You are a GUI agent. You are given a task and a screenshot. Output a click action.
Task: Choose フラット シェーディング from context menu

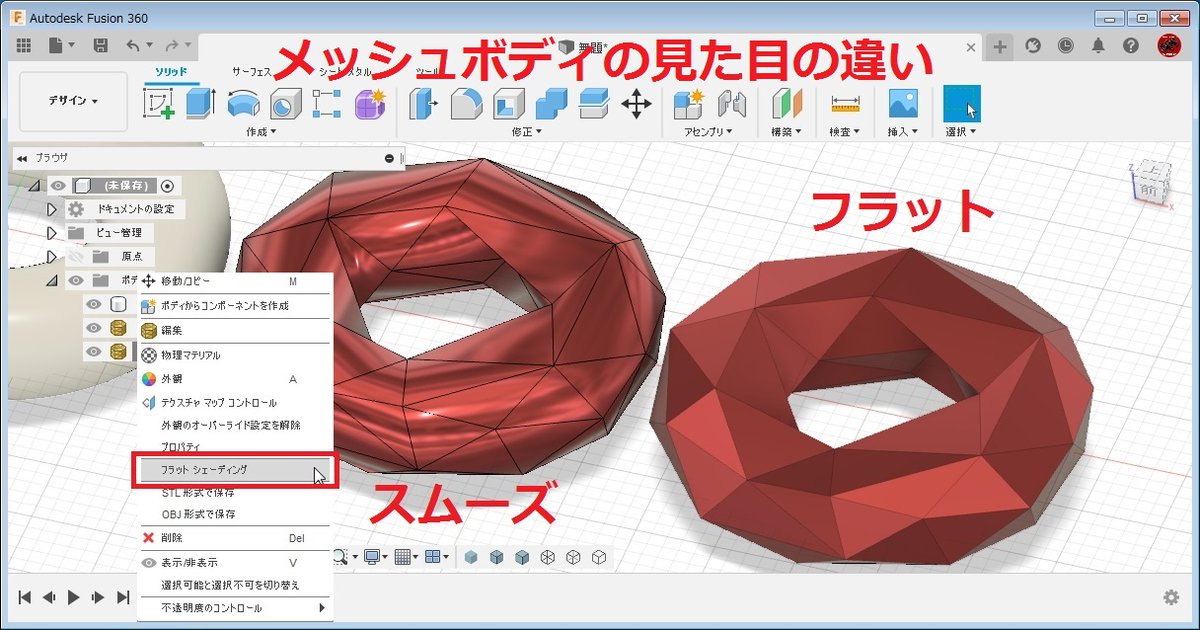[x=234, y=468]
